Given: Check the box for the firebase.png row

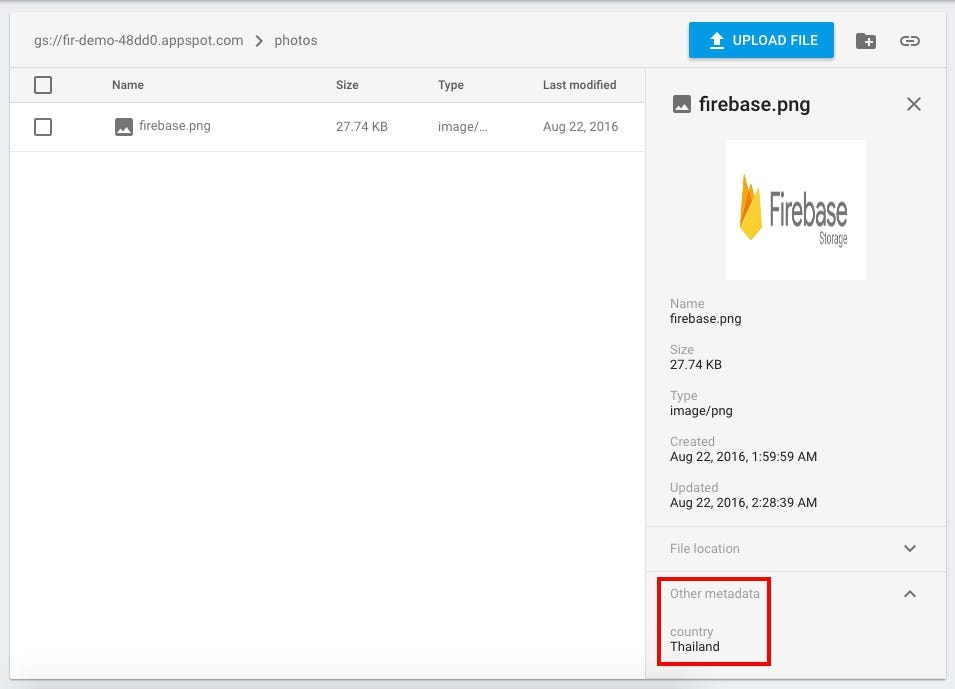Looking at the screenshot, I should click(43, 127).
